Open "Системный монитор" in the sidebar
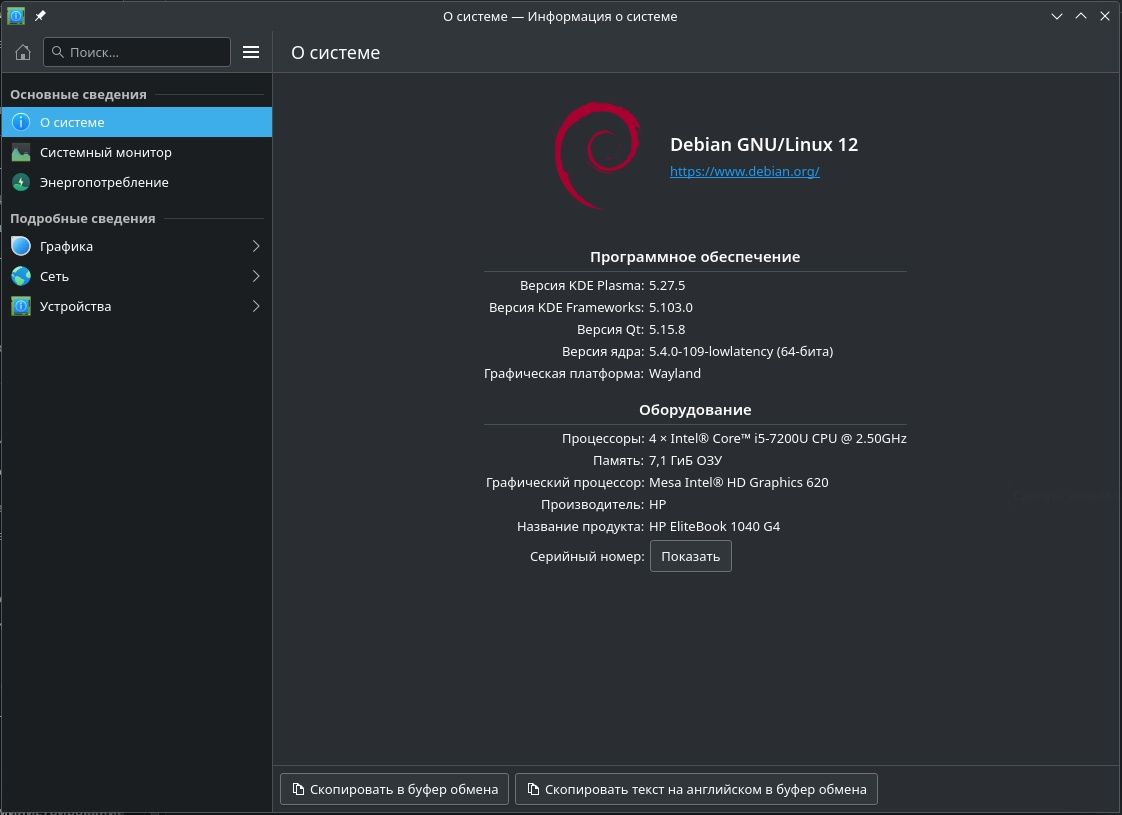The height and width of the screenshot is (815, 1122). (137, 152)
